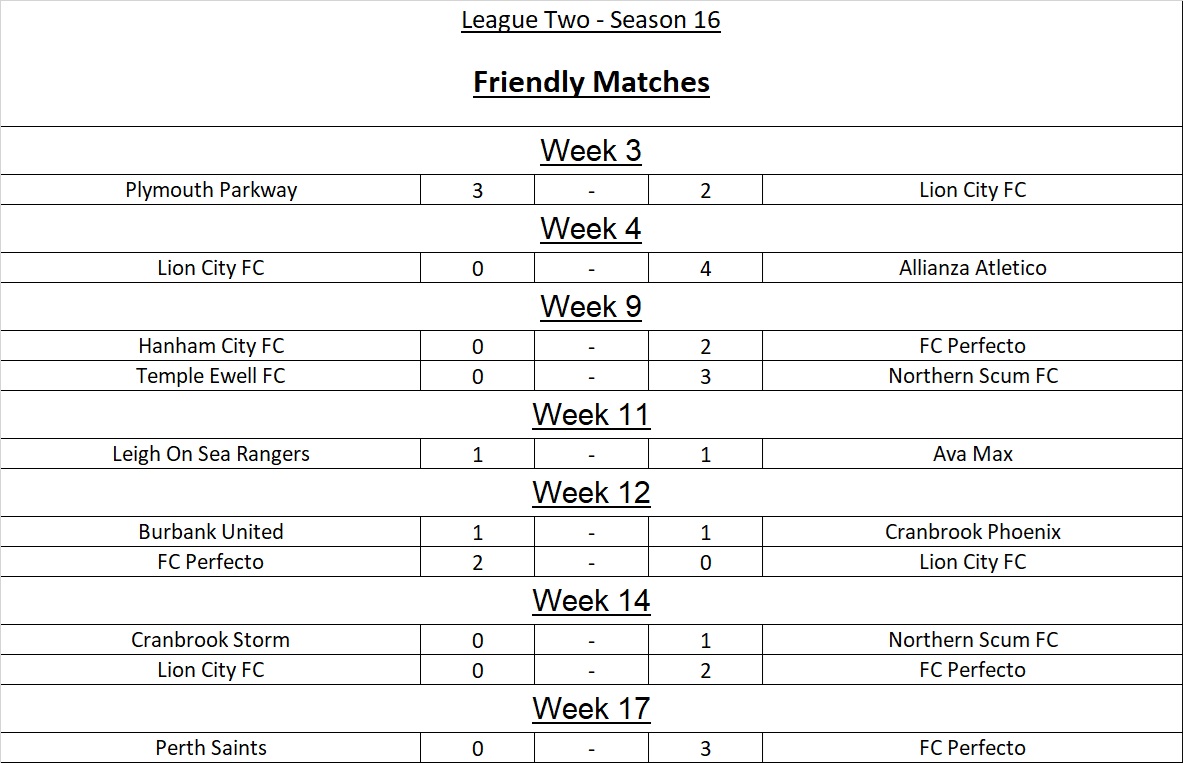Click the Week 3 header
The width and height of the screenshot is (1183, 763).
pyautogui.click(x=591, y=151)
